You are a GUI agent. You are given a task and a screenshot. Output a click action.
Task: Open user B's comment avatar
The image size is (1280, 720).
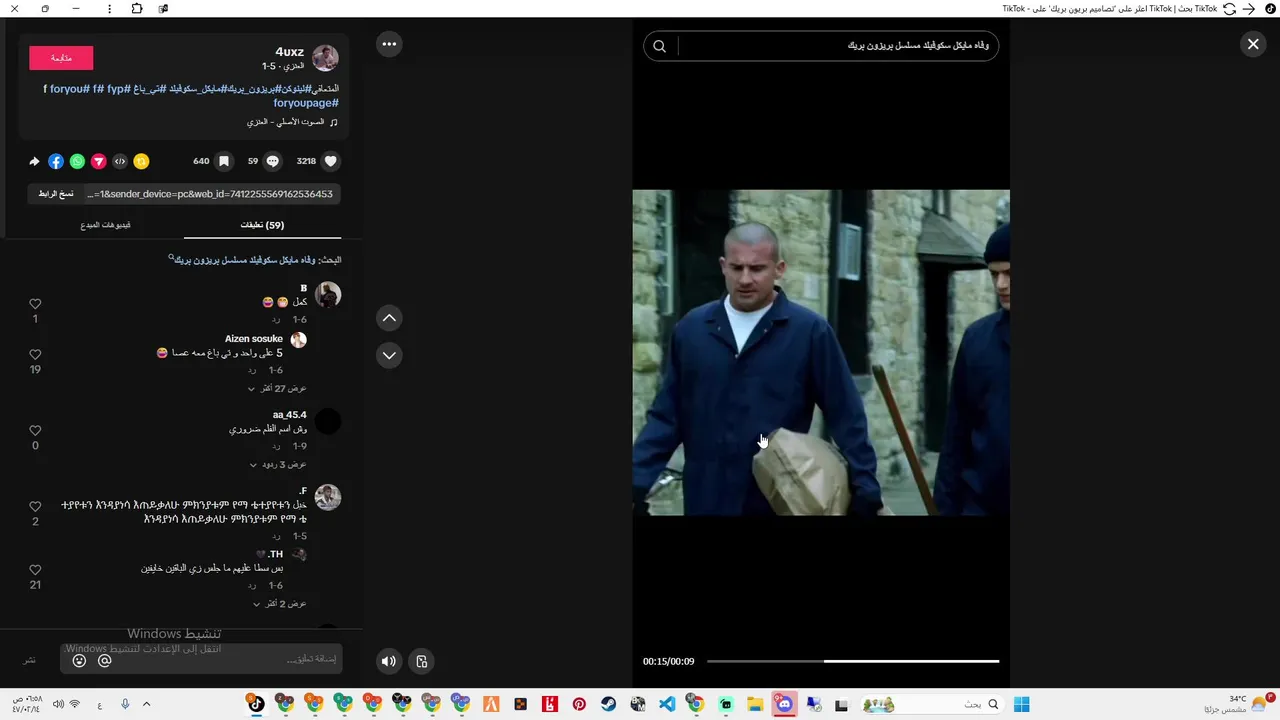tap(328, 295)
